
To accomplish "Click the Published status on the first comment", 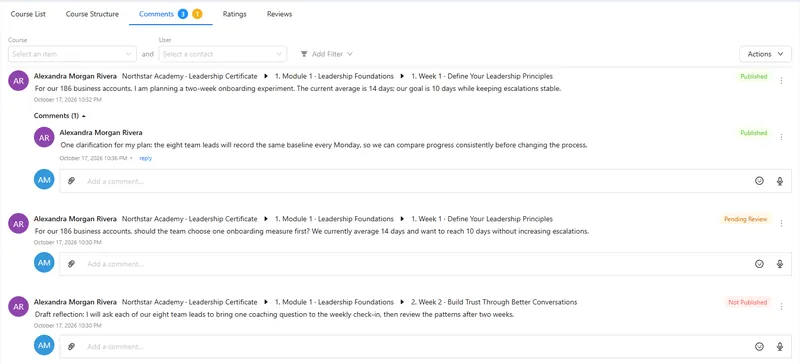I will point(754,77).
